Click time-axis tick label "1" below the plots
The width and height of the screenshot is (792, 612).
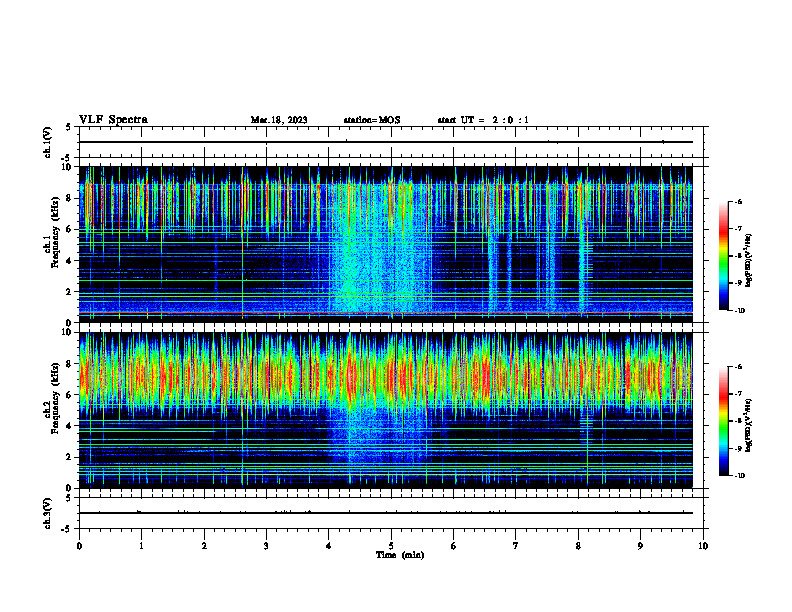[x=141, y=546]
